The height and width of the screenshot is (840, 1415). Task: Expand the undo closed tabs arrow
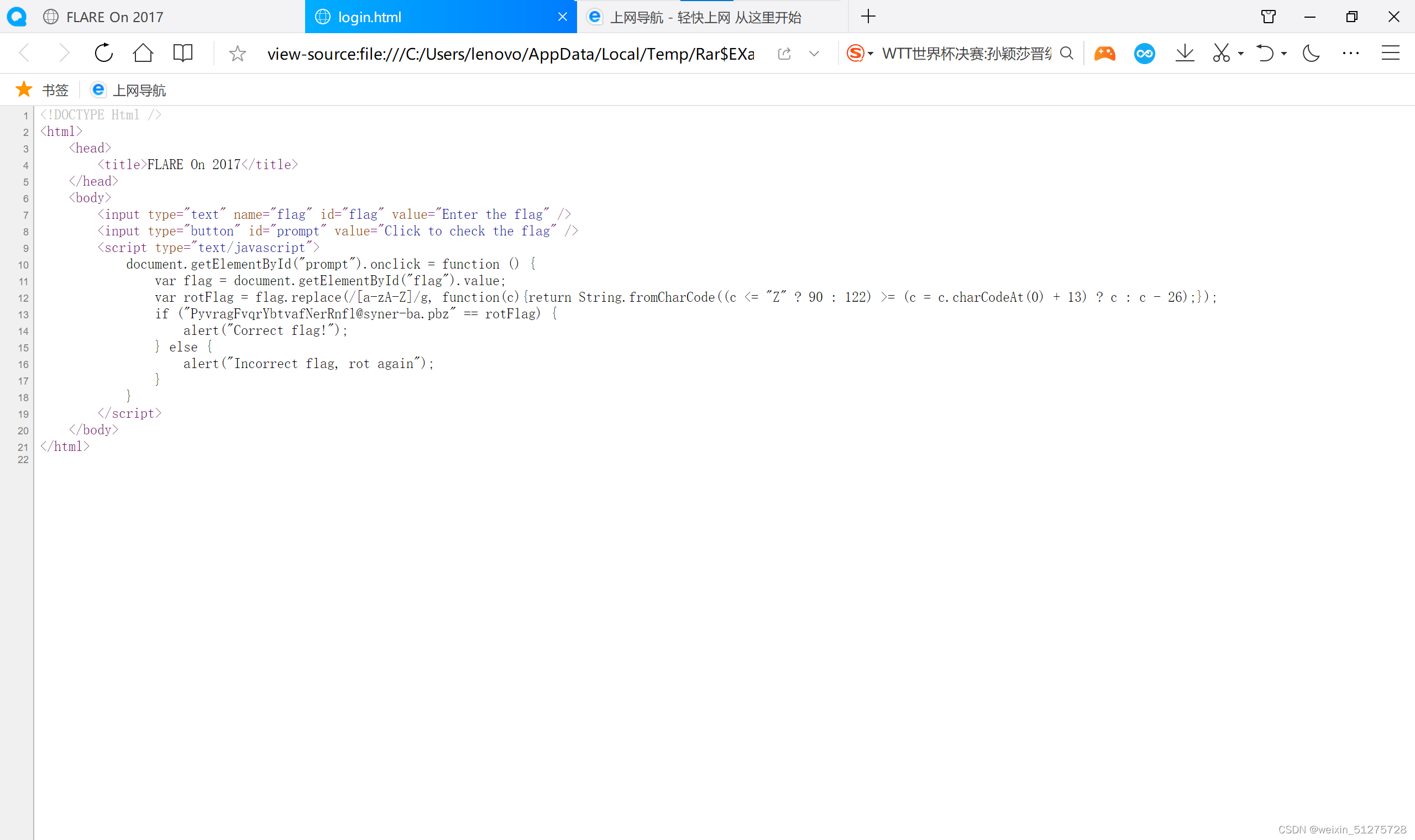pyautogui.click(x=1283, y=54)
